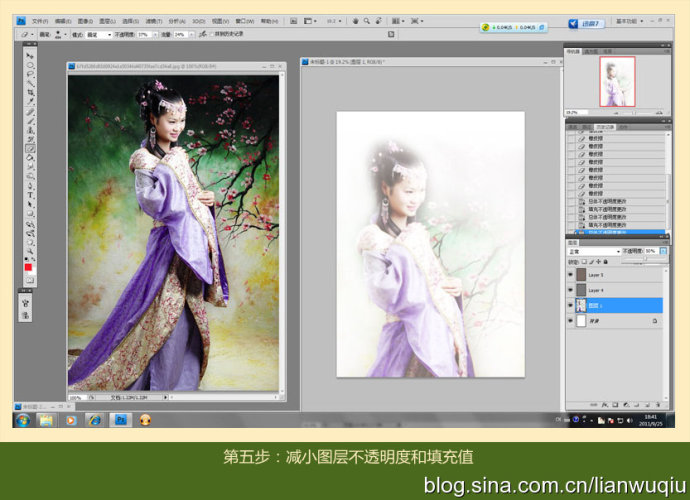Toggle visibility of selected blue layer
The width and height of the screenshot is (690, 500).
[x=571, y=305]
